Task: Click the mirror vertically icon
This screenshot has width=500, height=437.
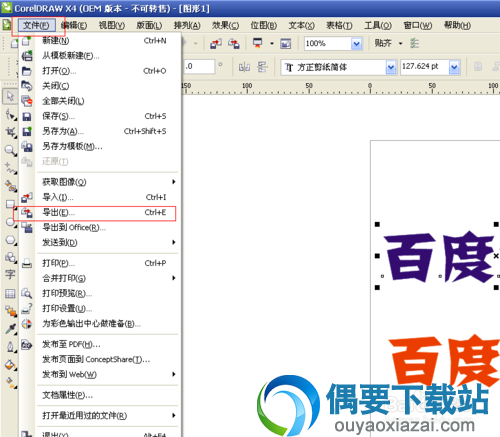Action: 262,67
